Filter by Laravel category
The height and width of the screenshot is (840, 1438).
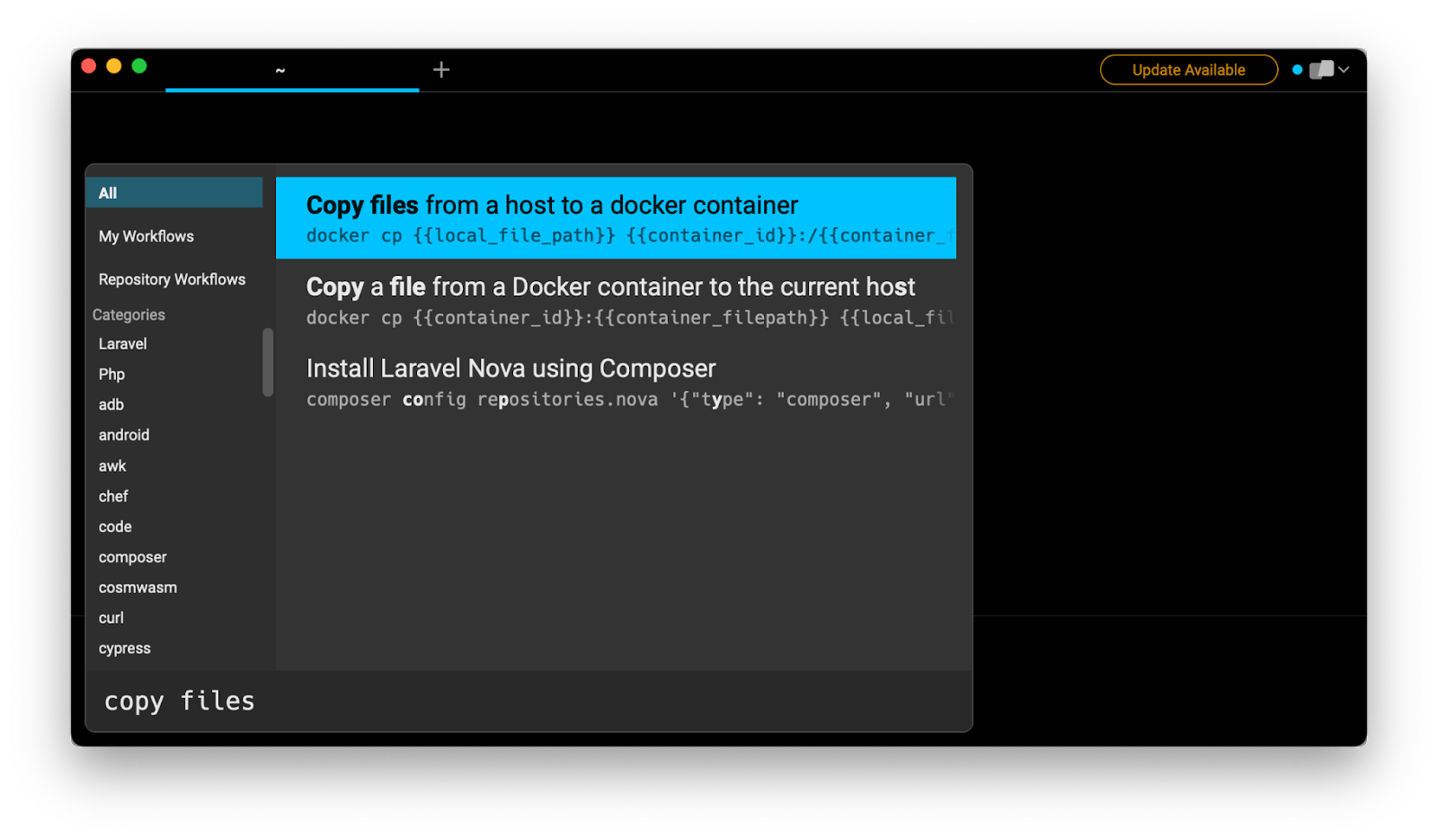[x=123, y=344]
